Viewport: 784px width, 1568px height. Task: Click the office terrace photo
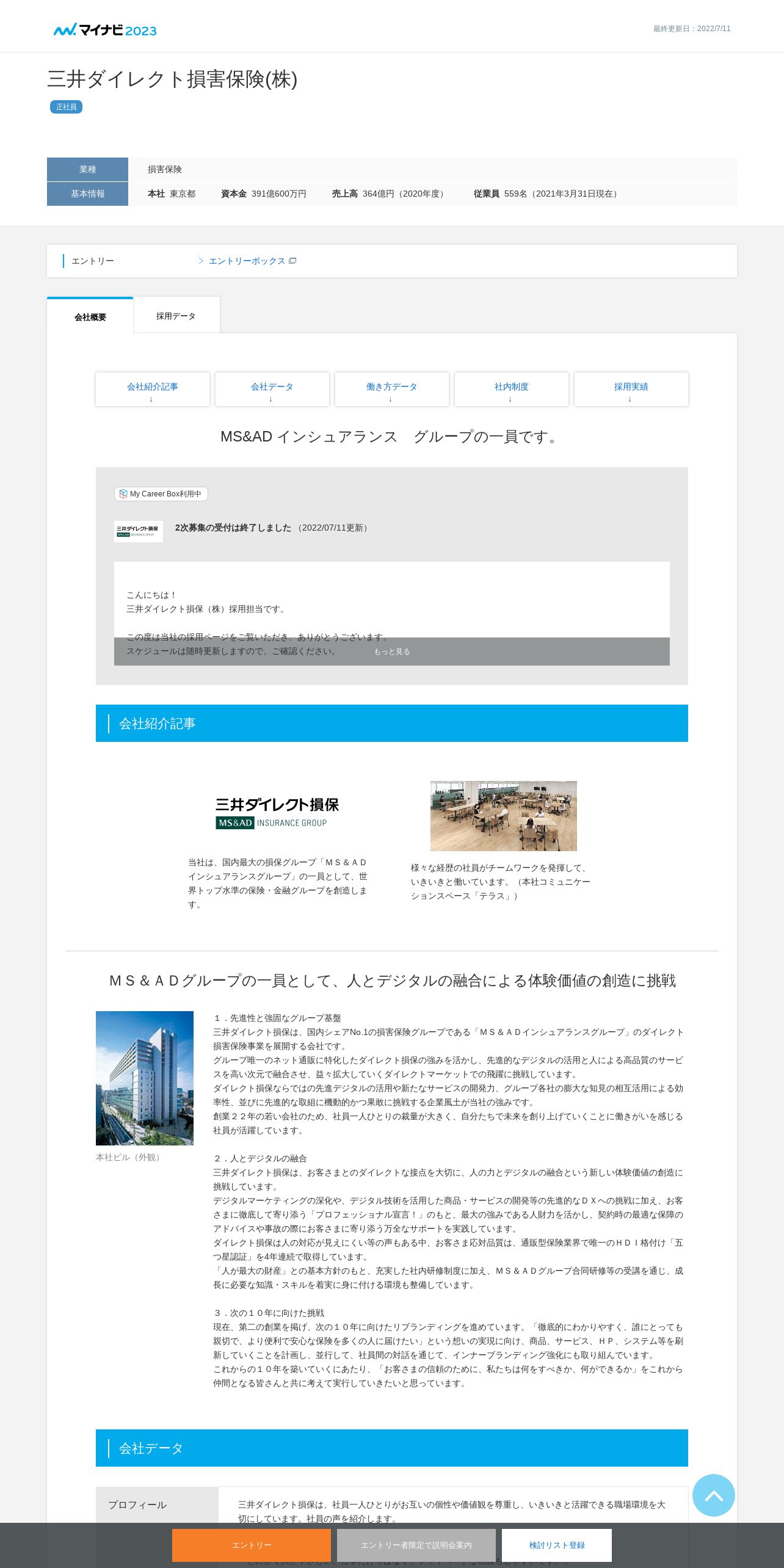(x=504, y=816)
